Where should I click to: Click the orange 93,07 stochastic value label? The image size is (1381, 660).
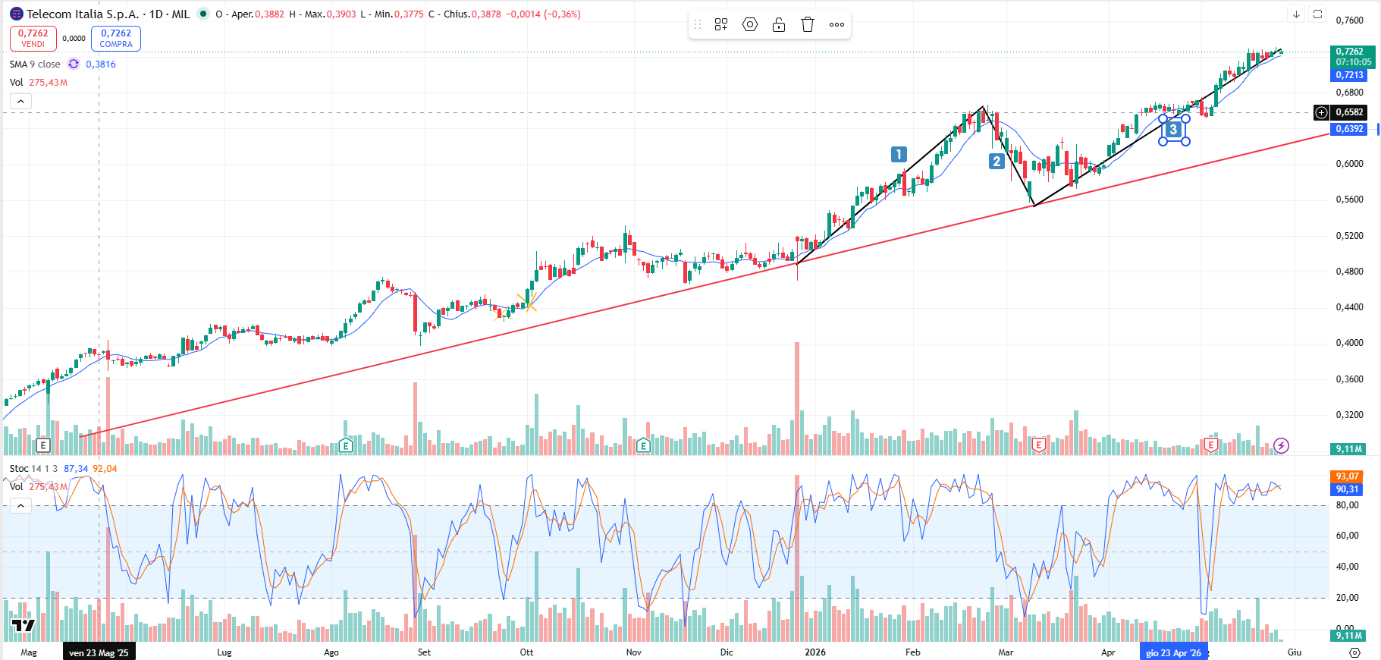point(1348,476)
